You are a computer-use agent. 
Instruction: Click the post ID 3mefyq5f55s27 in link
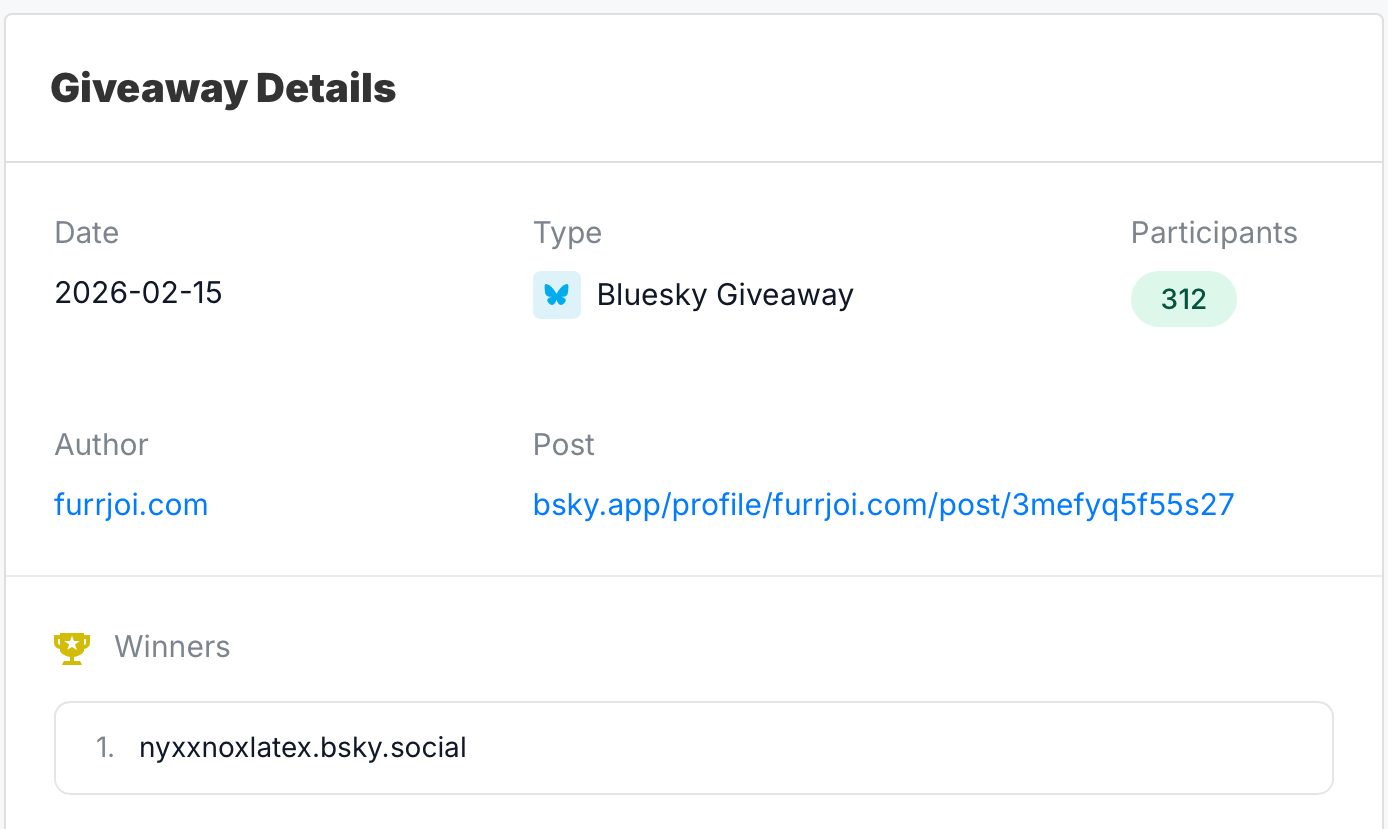pyautogui.click(x=1123, y=505)
